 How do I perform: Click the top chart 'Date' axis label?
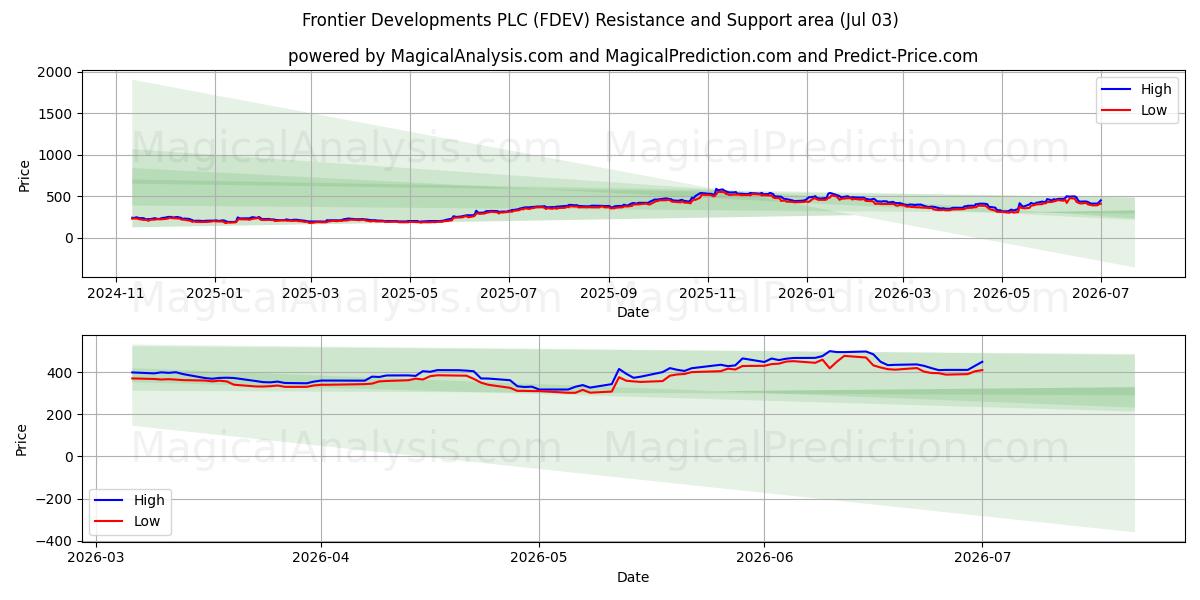[632, 312]
